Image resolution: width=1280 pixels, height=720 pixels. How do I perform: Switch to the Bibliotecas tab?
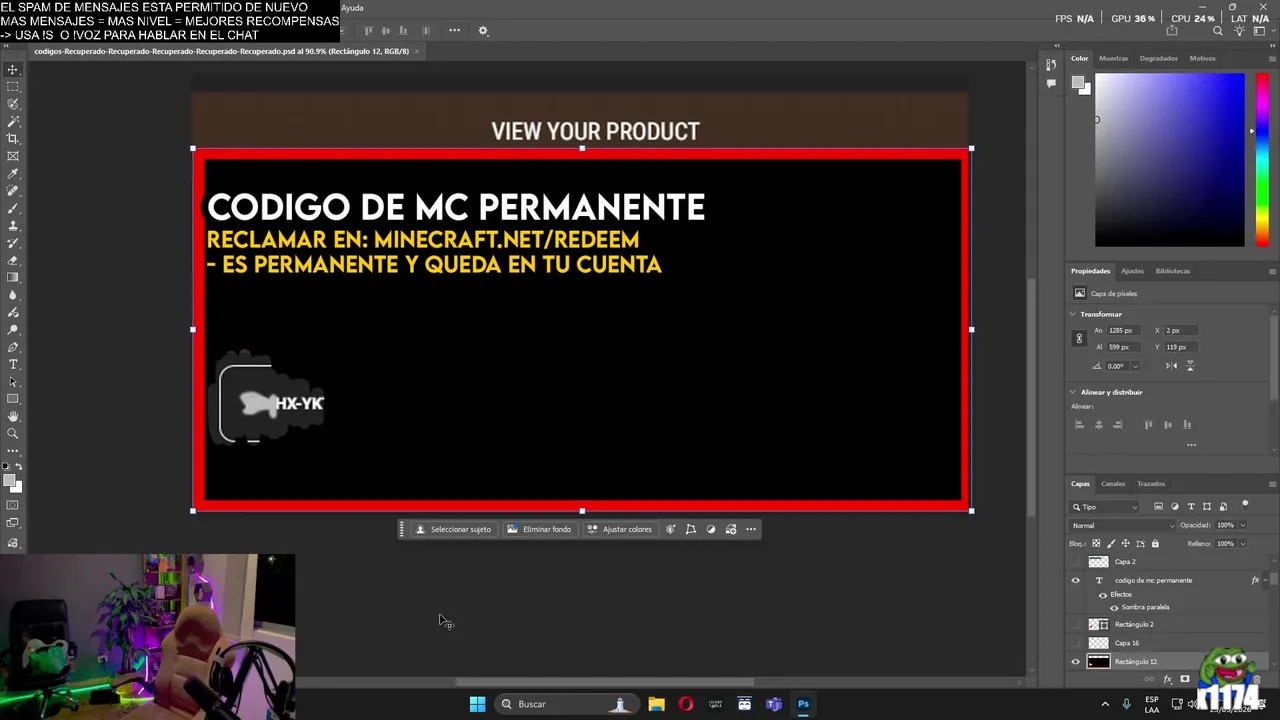pos(1173,271)
